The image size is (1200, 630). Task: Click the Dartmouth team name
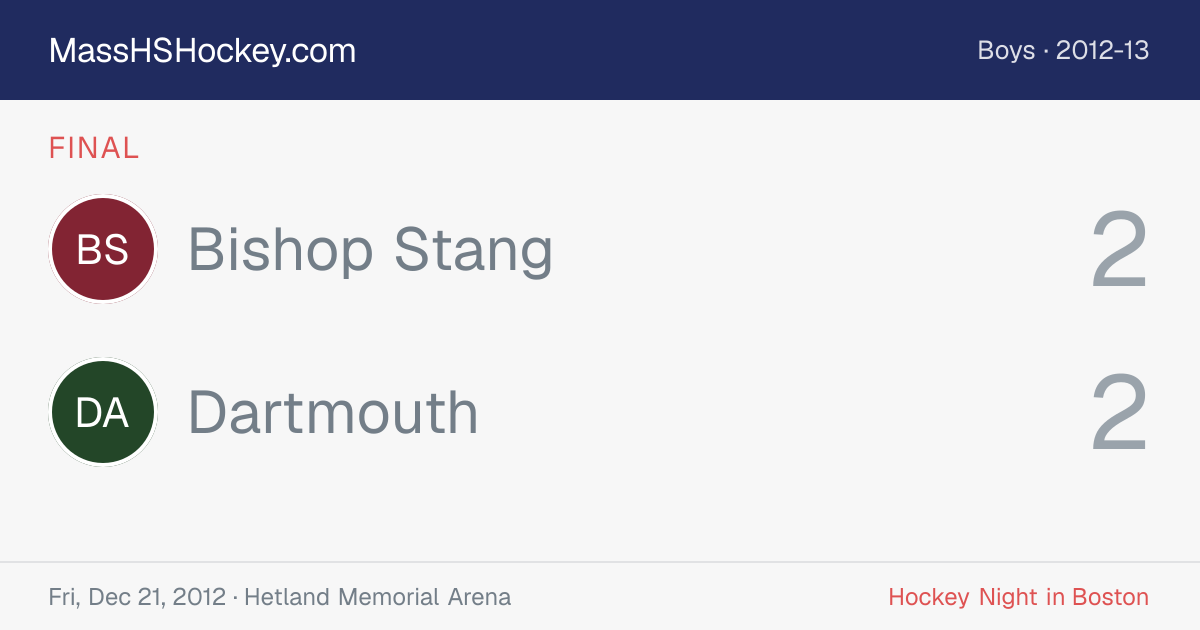coord(333,413)
